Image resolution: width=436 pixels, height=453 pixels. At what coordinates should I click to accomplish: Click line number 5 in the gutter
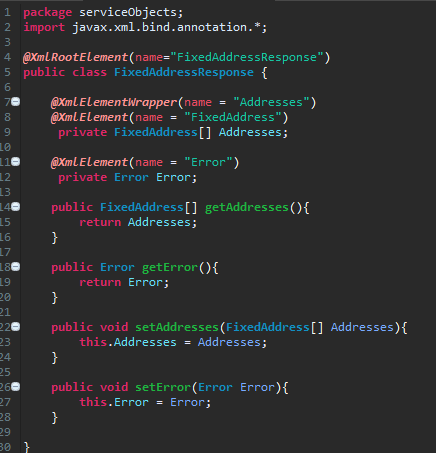[7, 72]
